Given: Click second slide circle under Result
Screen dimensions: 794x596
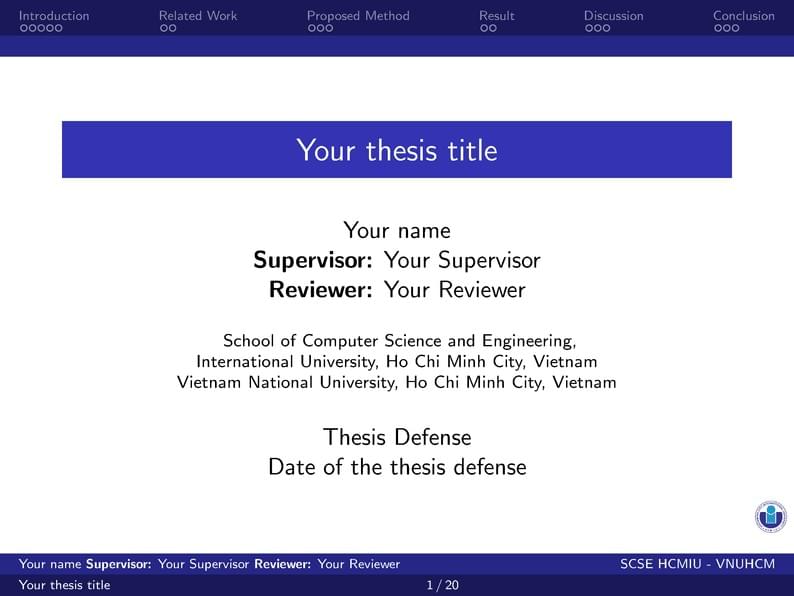Looking at the screenshot, I should (x=492, y=29).
